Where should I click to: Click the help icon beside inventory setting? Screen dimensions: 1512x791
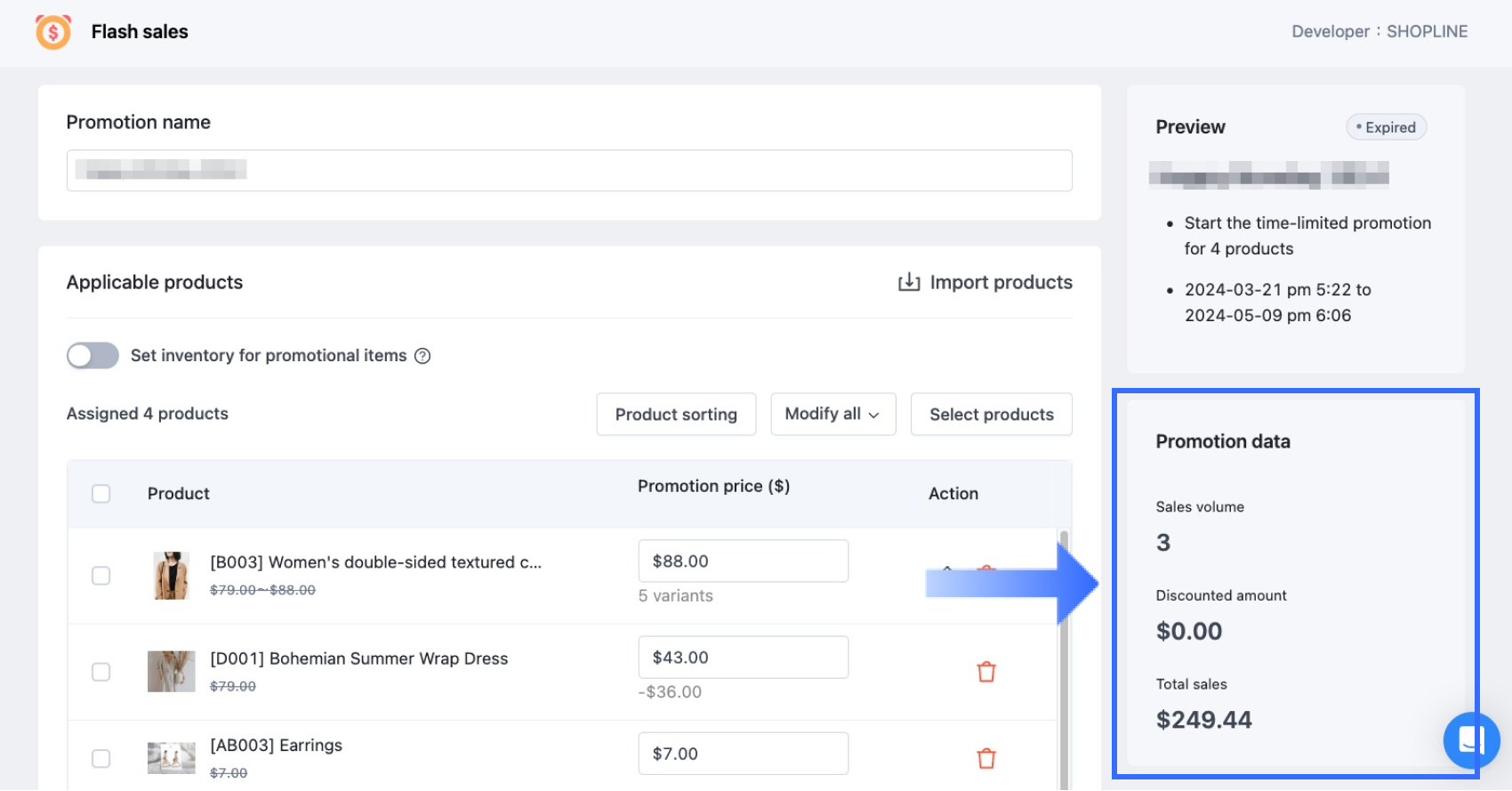[x=423, y=356]
